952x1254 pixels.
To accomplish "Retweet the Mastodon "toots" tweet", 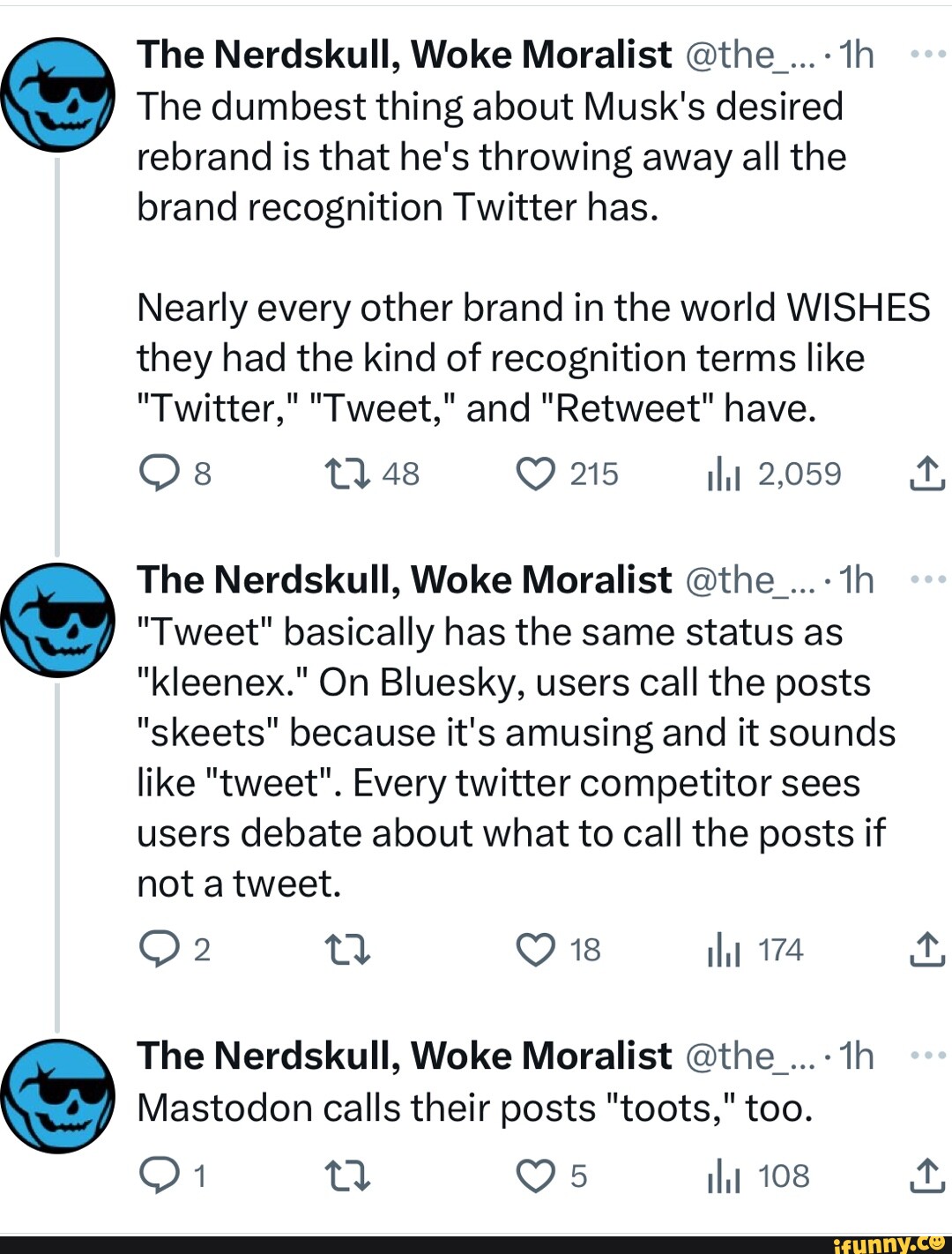I will coord(348,1176).
